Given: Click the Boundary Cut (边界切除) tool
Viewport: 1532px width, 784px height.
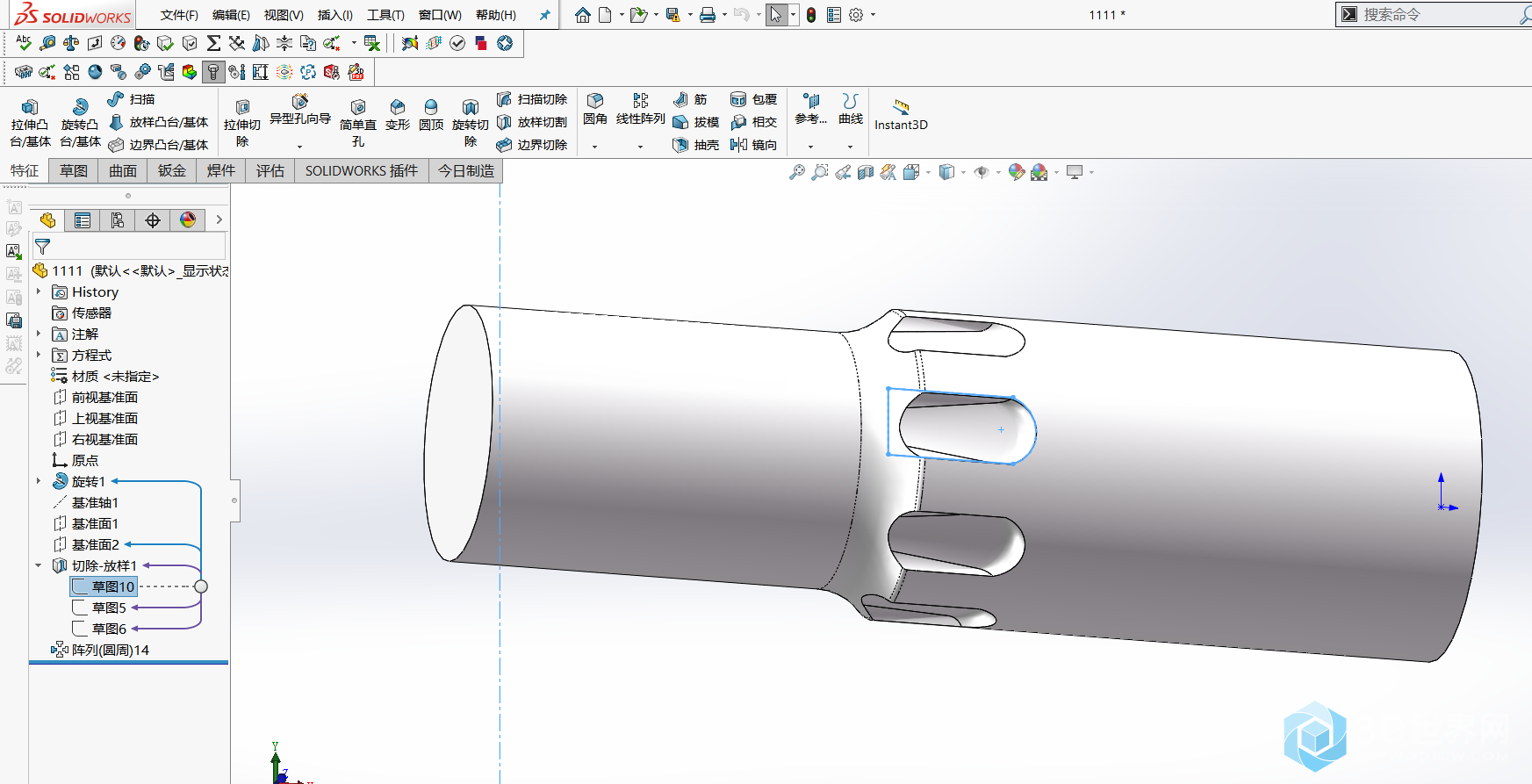Looking at the screenshot, I should click(x=532, y=145).
